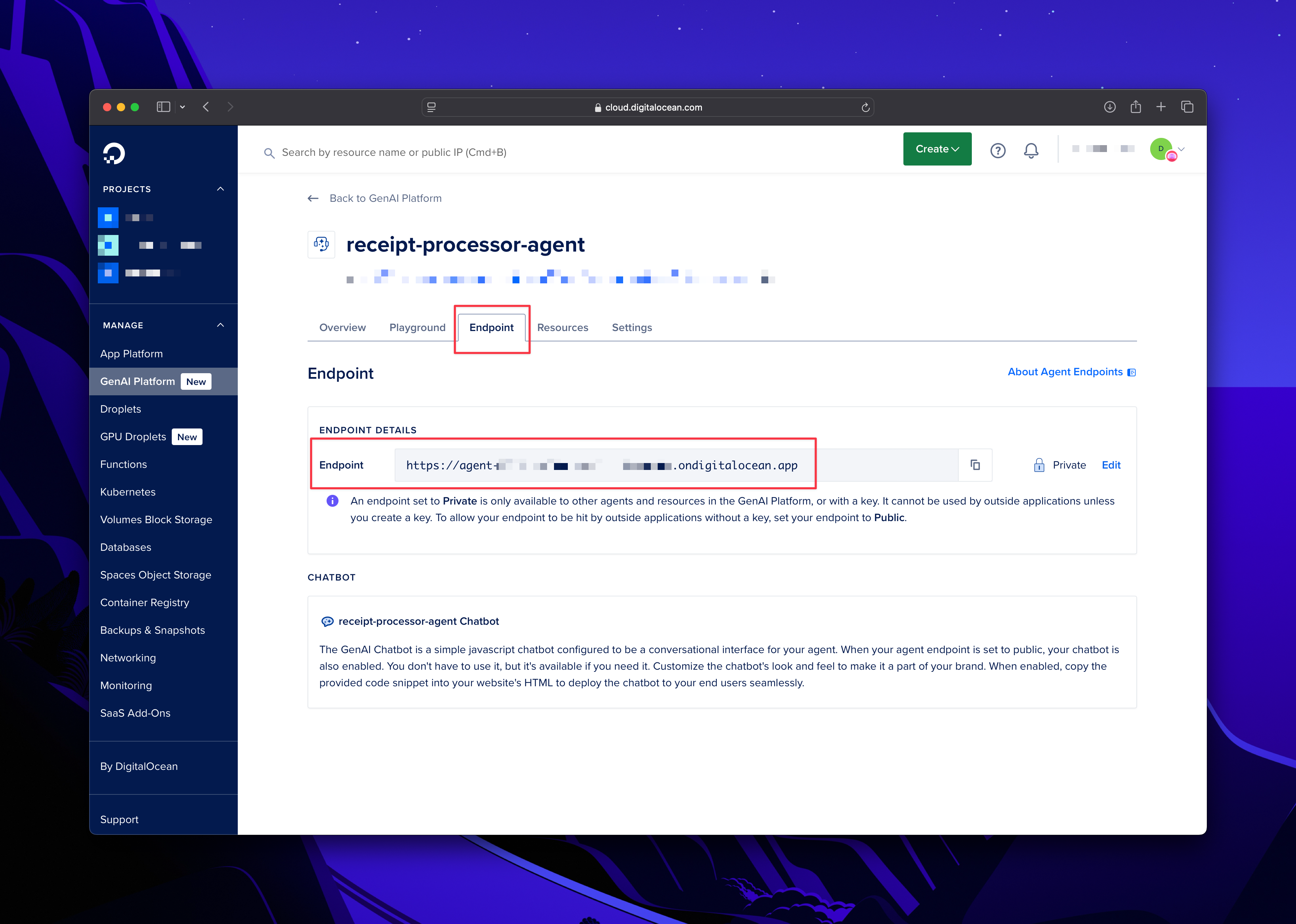Viewport: 1296px width, 924px height.
Task: Click the receipt-processor-agent page title
Action: (466, 245)
